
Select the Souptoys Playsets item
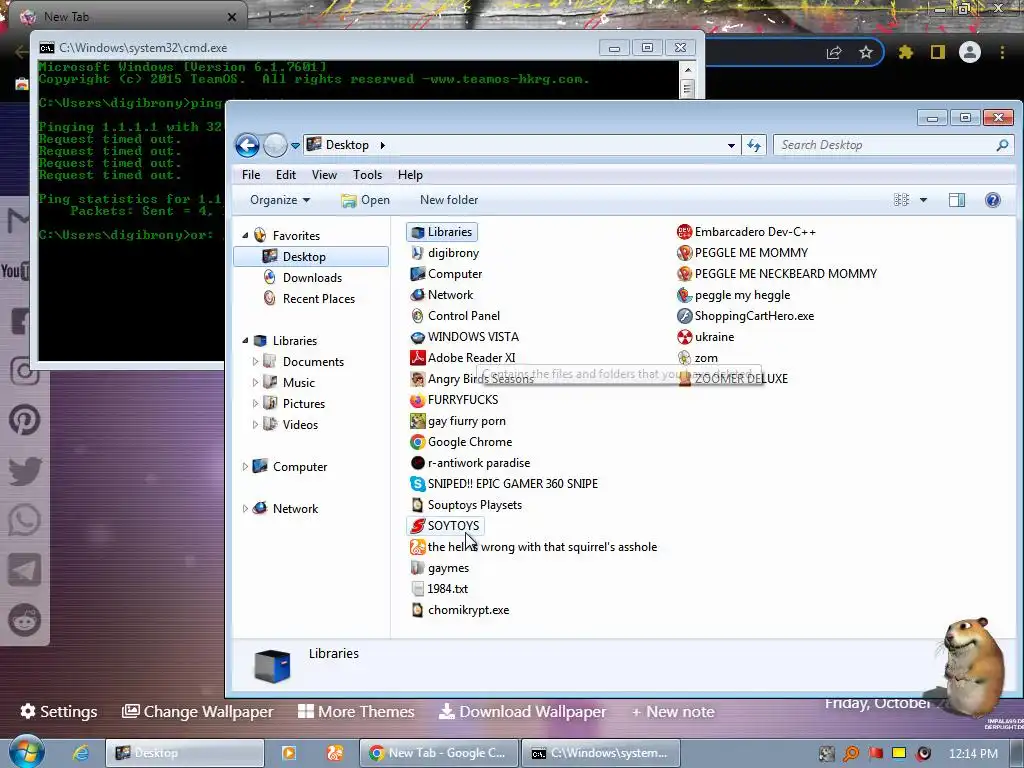point(466,505)
